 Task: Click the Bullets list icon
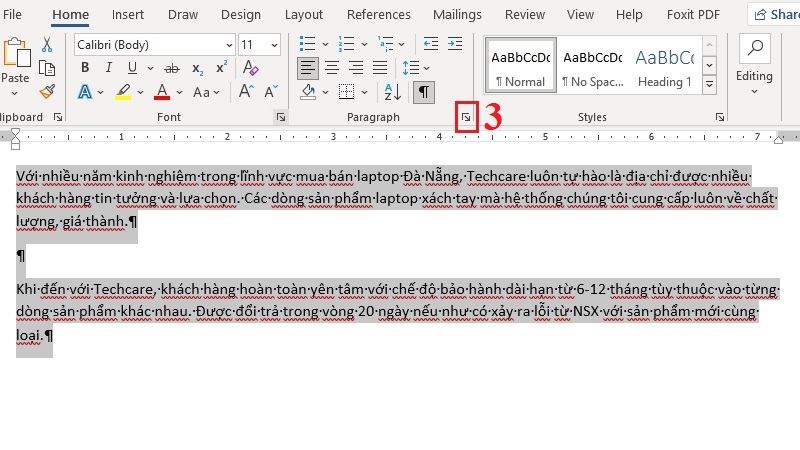point(307,44)
